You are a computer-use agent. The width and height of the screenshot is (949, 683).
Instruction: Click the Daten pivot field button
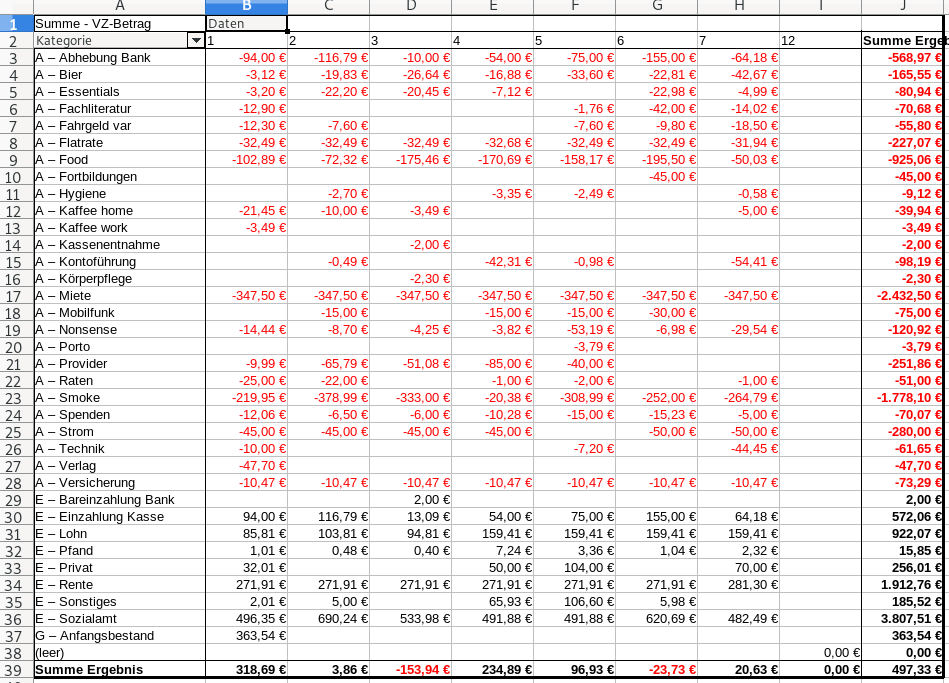(x=246, y=23)
